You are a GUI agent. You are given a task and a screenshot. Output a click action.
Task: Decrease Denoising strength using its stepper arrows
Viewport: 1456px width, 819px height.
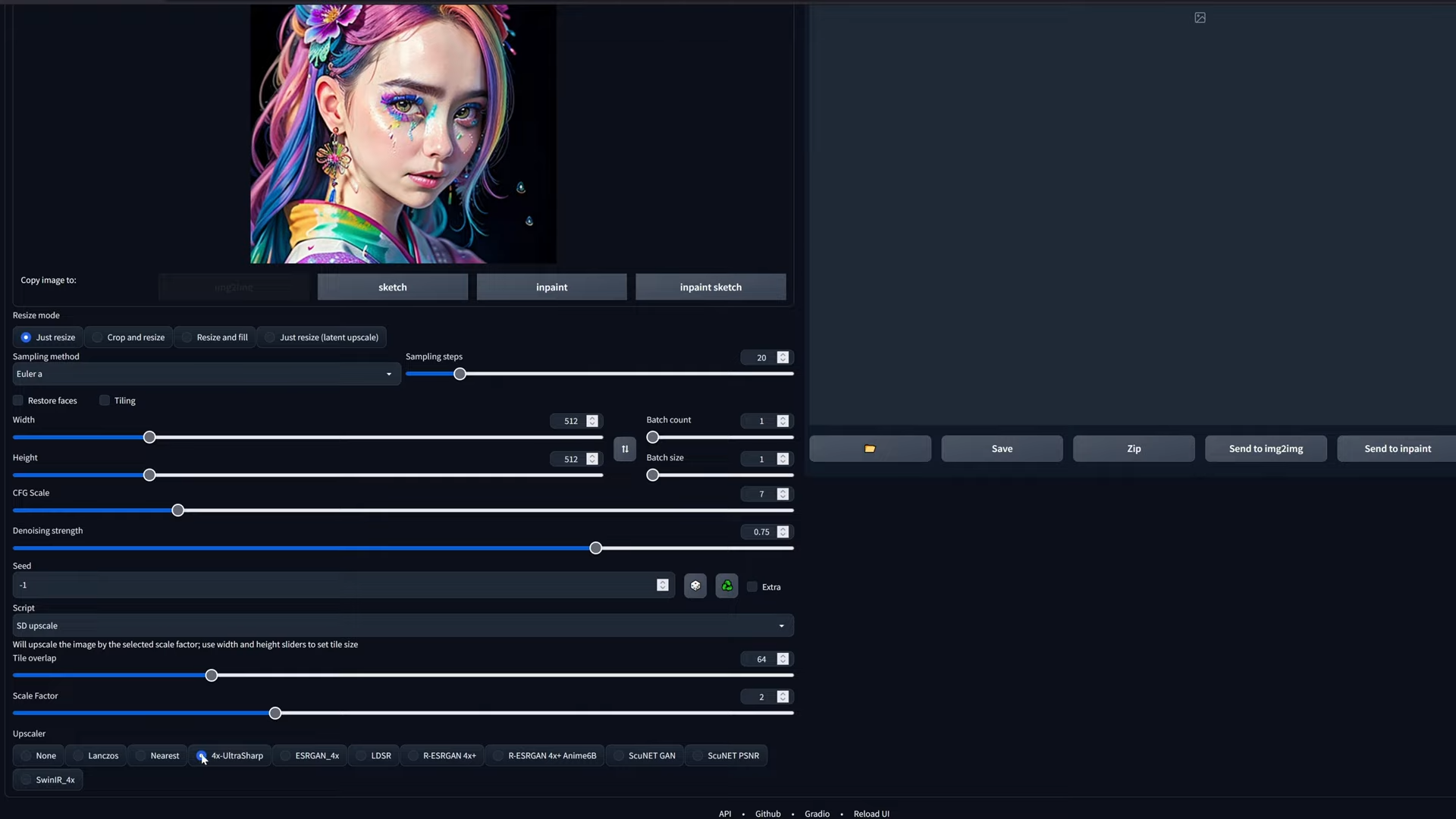783,535
